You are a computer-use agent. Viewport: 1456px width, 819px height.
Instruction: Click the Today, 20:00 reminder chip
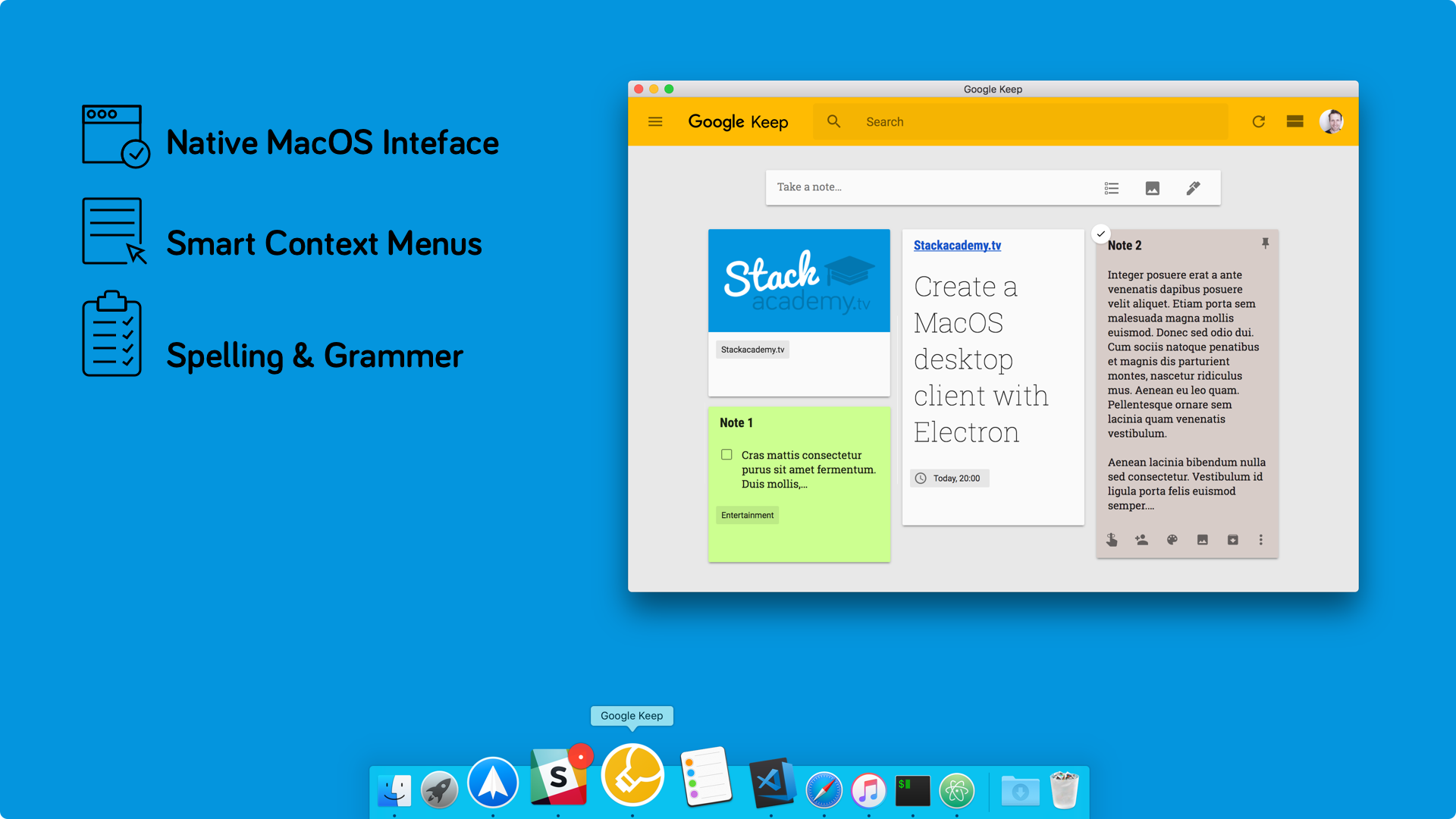949,479
